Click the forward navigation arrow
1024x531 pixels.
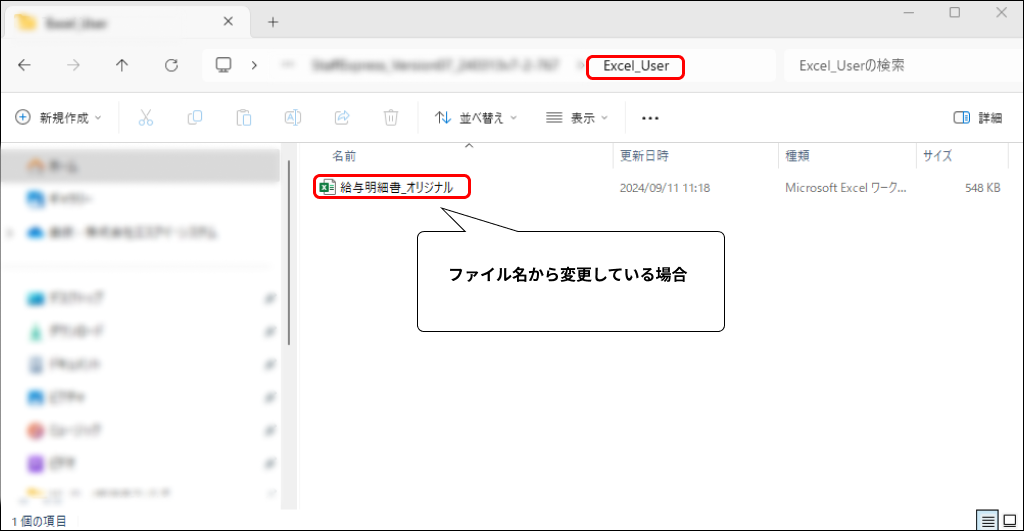(73, 65)
